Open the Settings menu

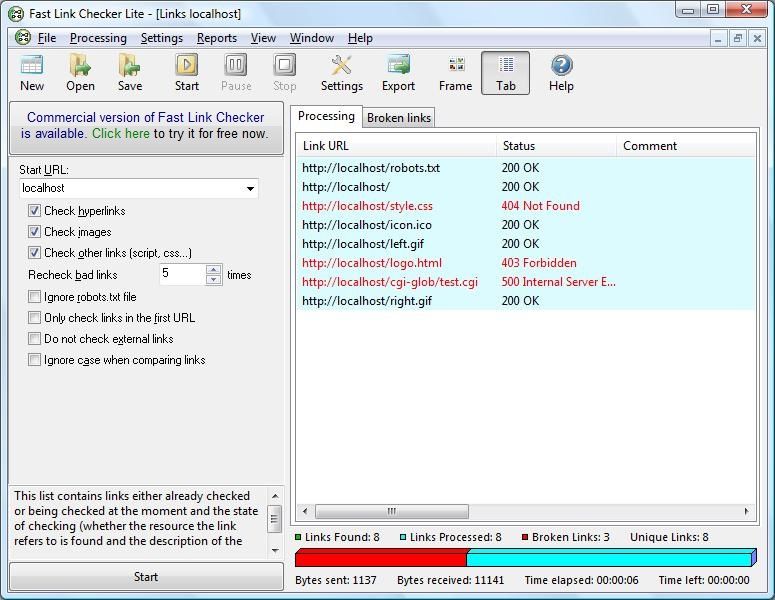coord(162,38)
